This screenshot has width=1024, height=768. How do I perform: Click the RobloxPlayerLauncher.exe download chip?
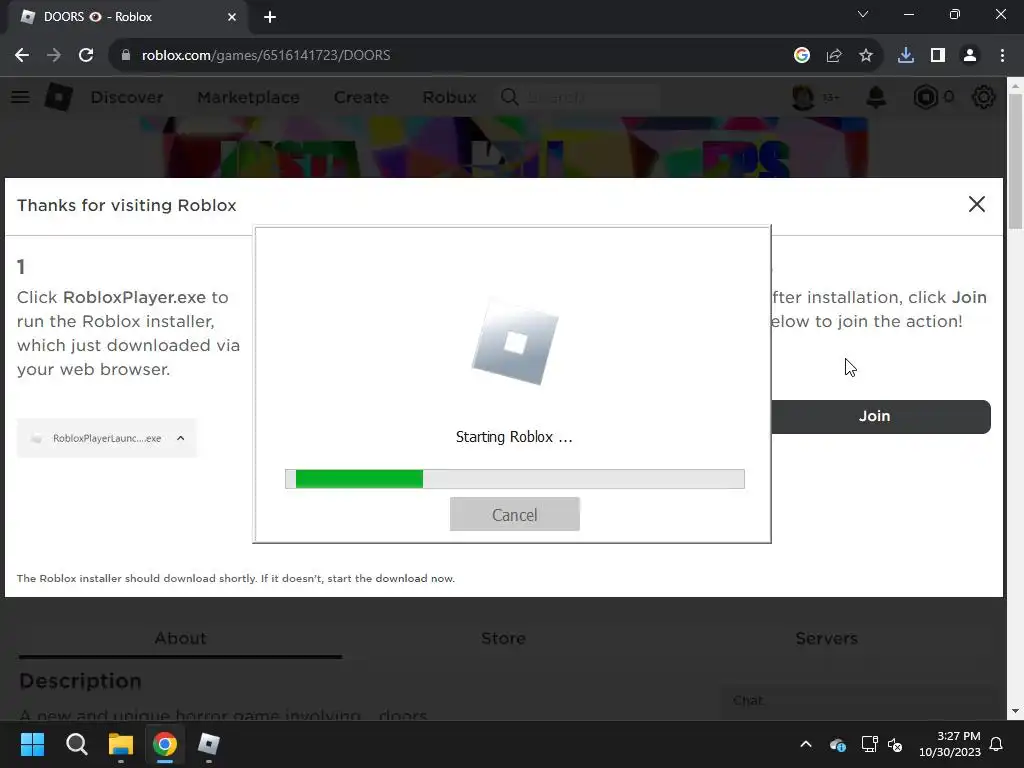[106, 438]
